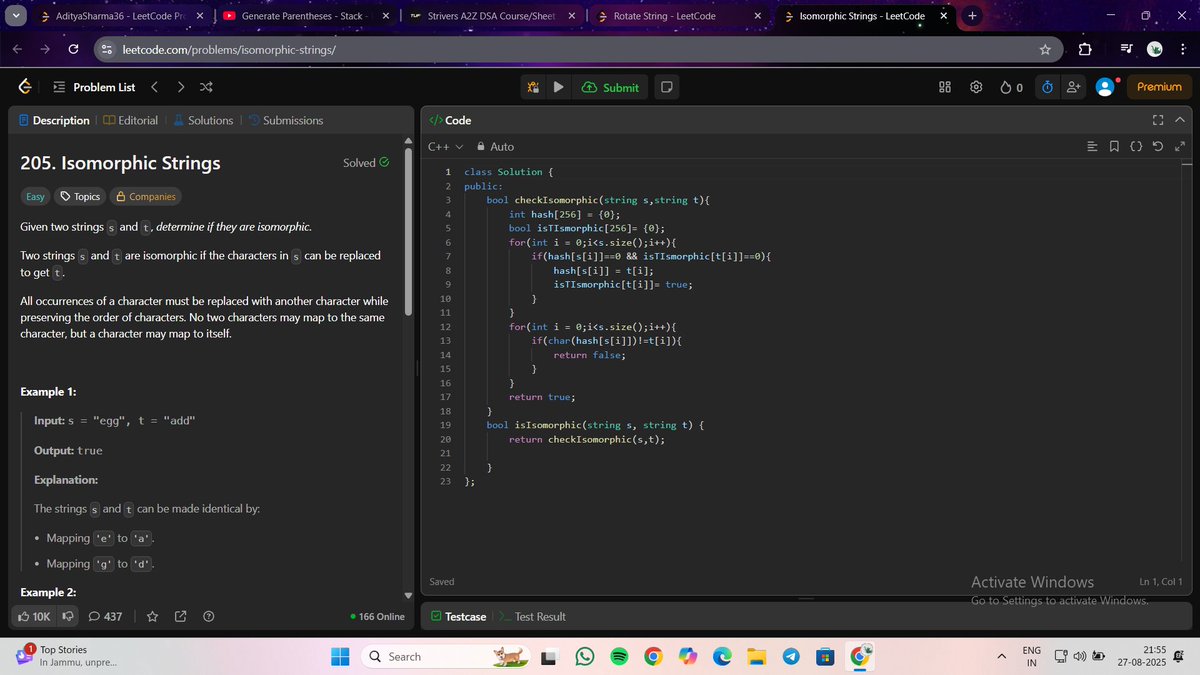
Task: Click the debugger icon beside Run
Action: [x=534, y=87]
